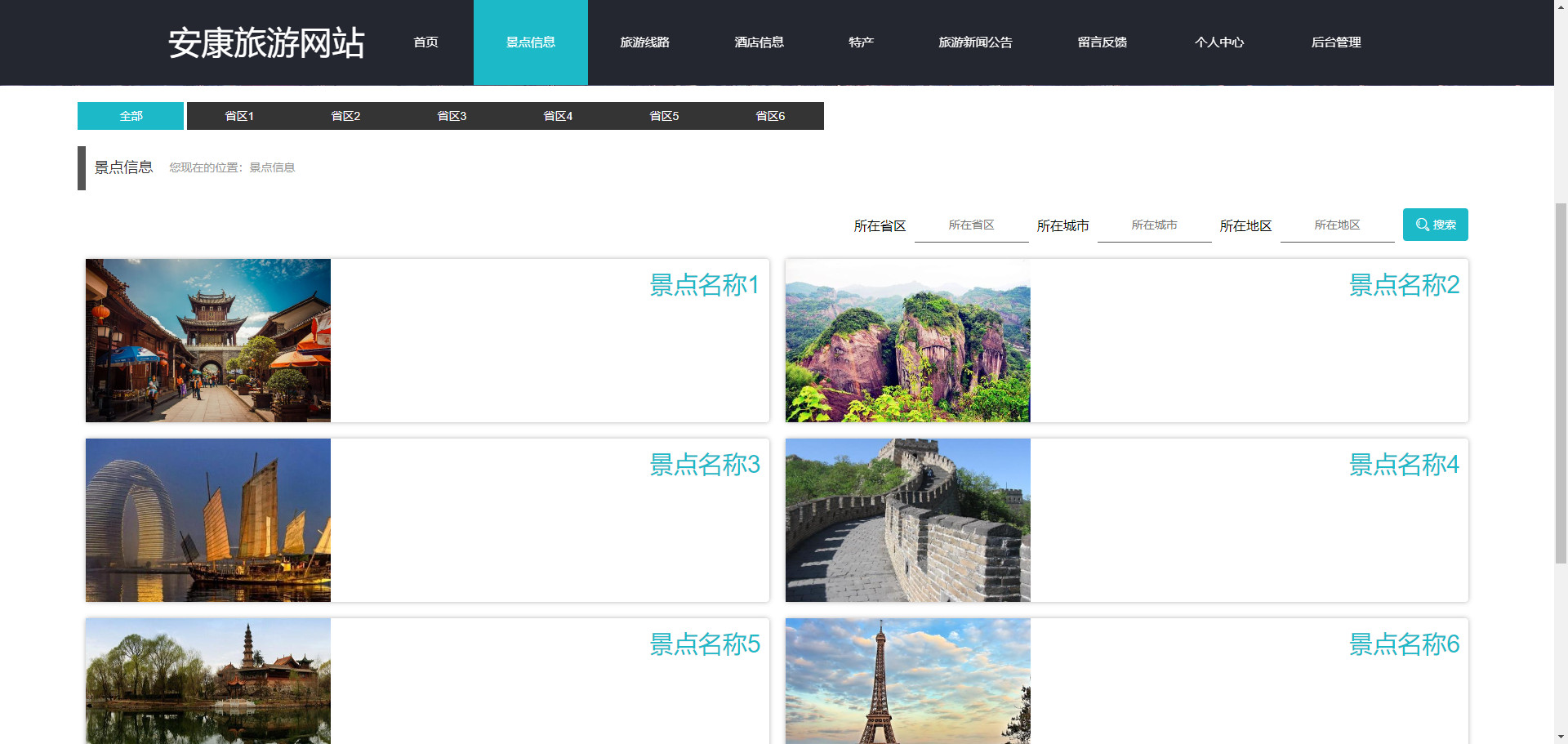Click the 所在地区 field label
Image resolution: width=1568 pixels, height=744 pixels.
pos(1245,226)
